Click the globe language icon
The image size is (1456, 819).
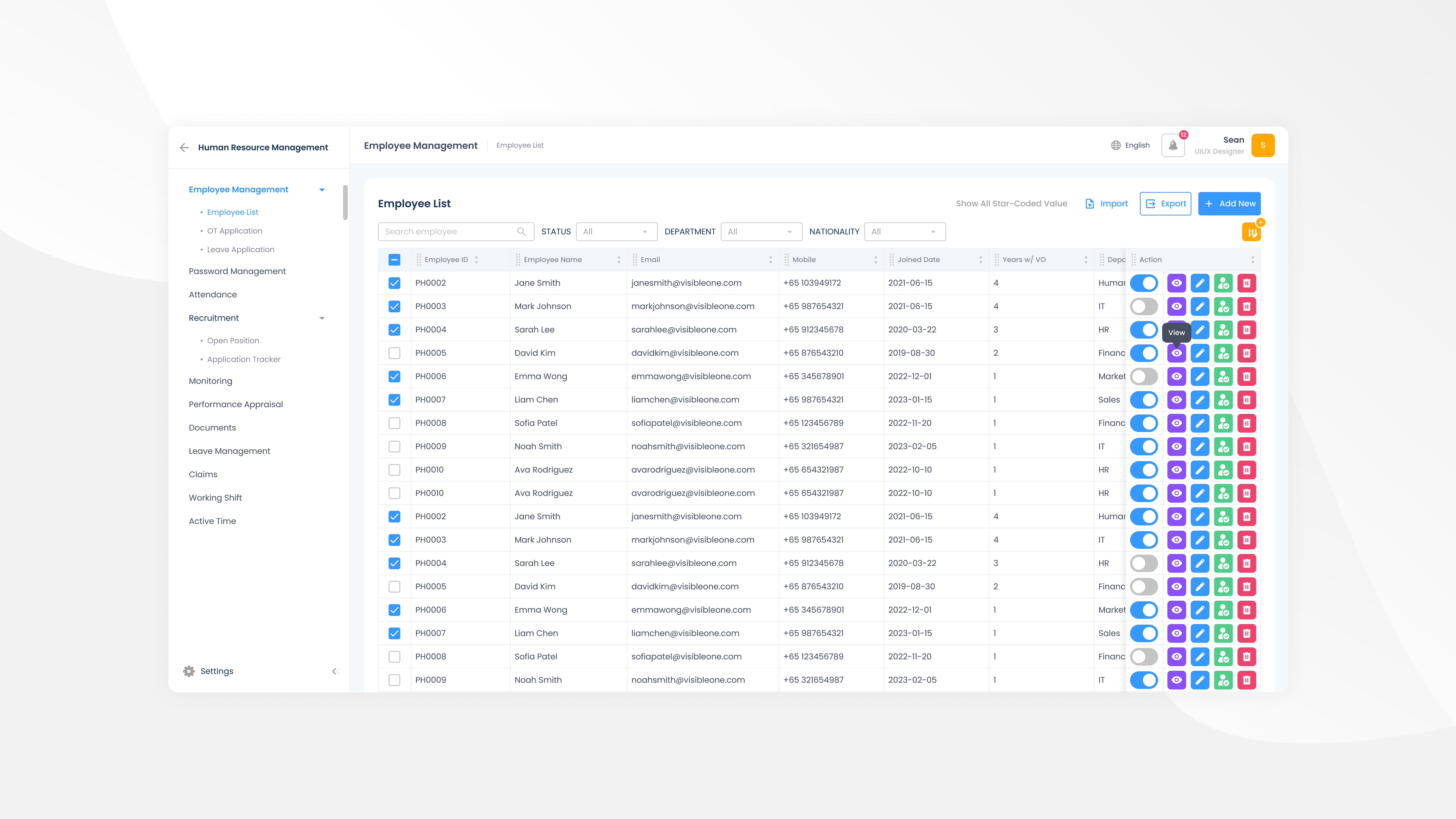point(1116,145)
